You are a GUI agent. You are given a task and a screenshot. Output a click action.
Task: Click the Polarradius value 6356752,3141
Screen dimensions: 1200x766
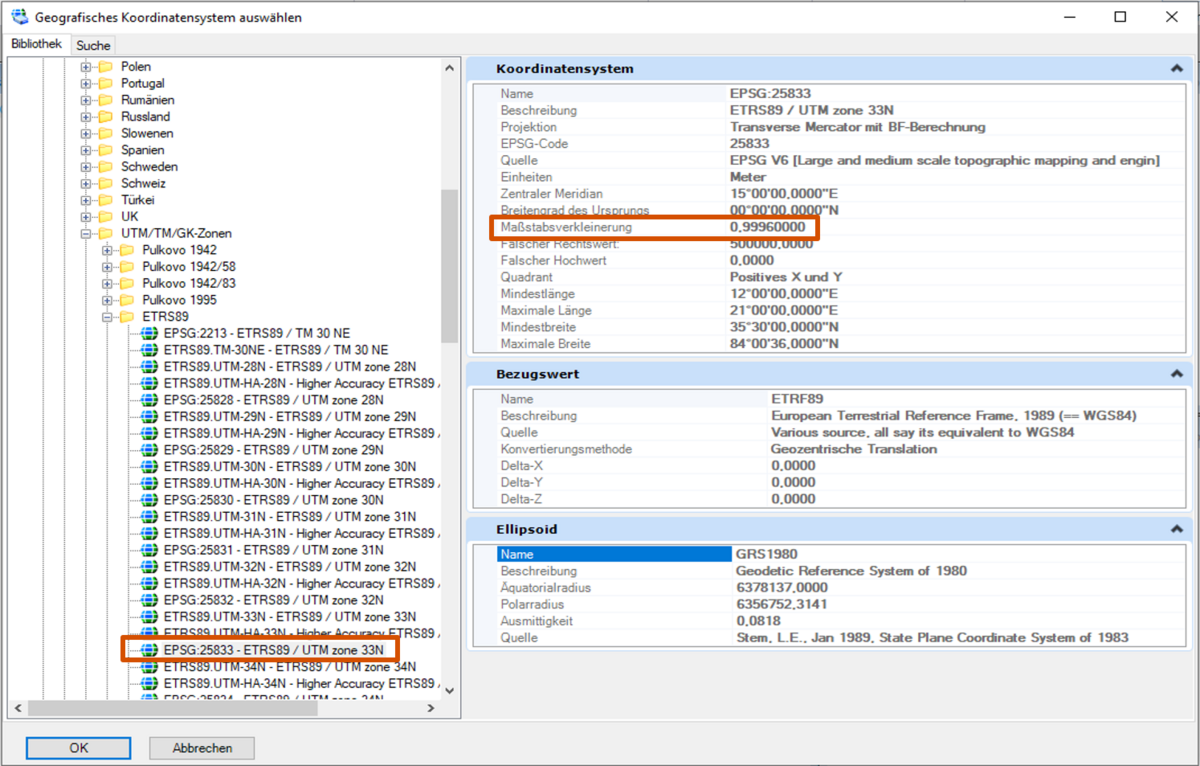(x=781, y=604)
